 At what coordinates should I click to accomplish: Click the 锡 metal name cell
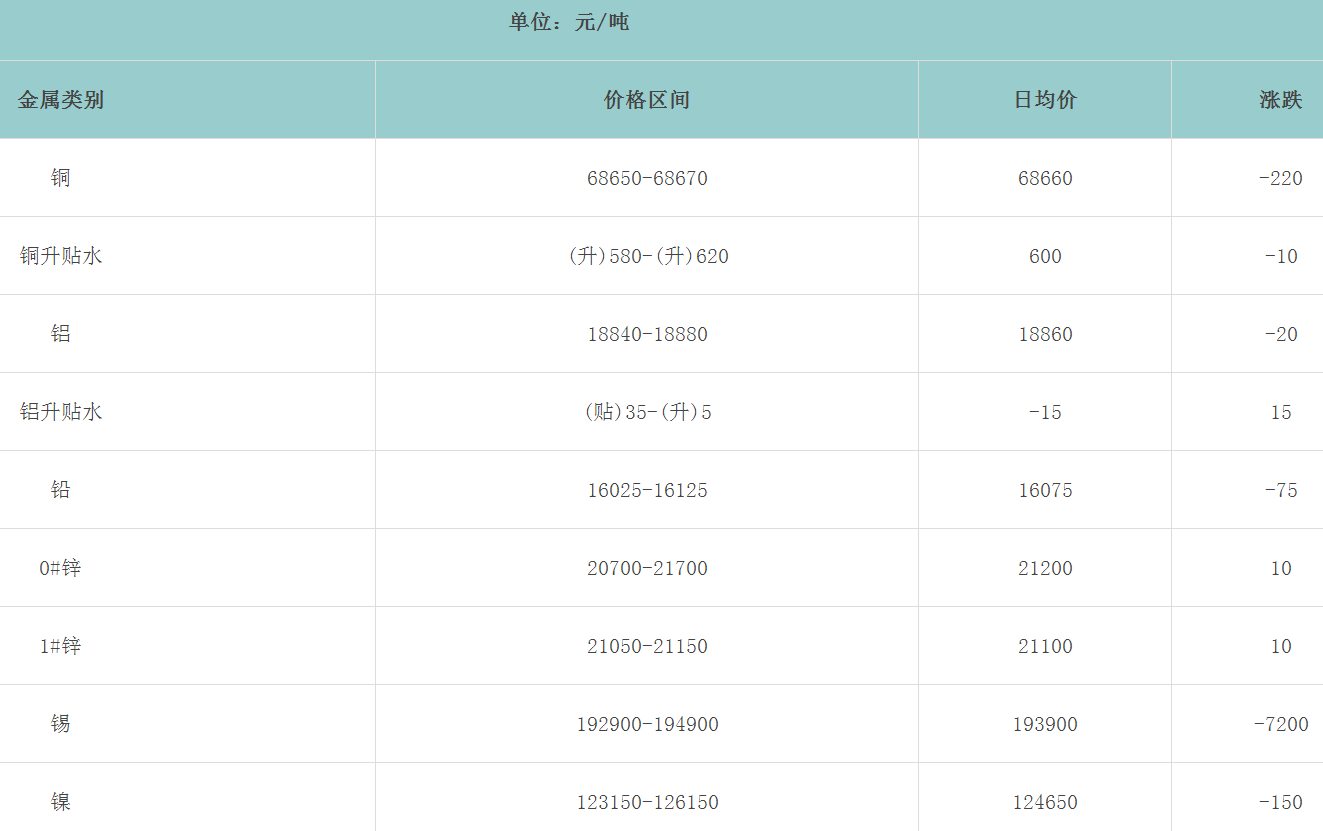coord(61,724)
